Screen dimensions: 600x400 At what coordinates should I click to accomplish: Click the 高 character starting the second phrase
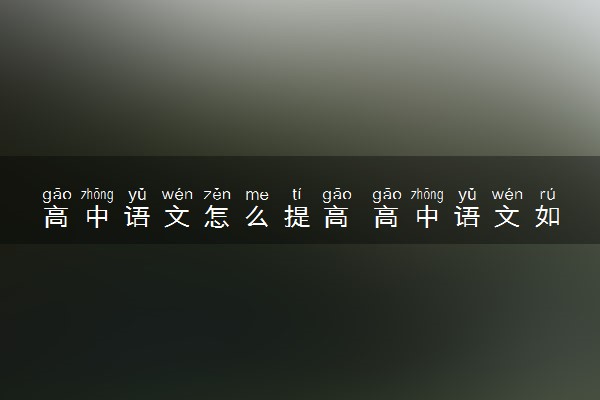click(386, 217)
